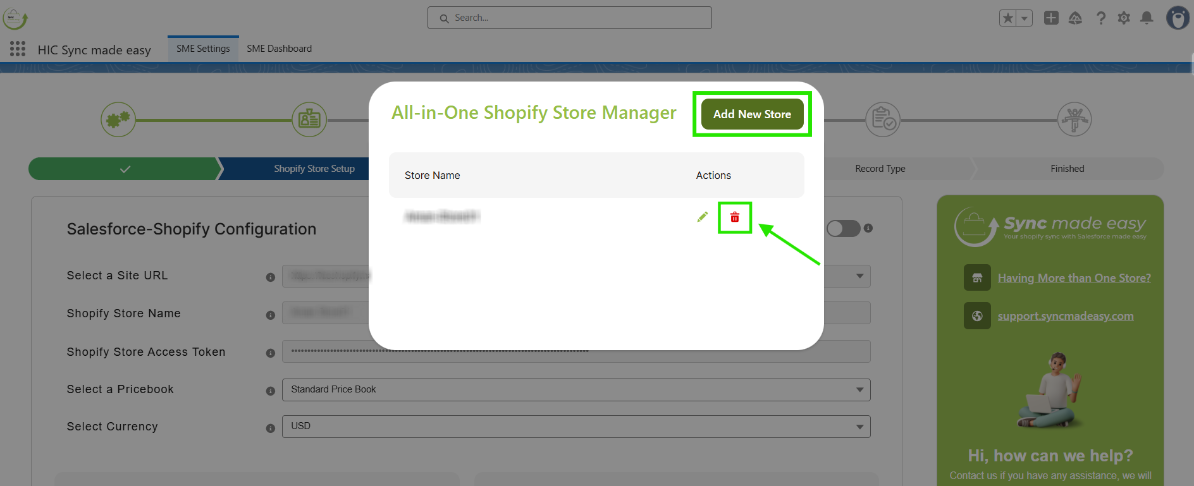Open the Global Actions plus icon
This screenshot has width=1194, height=486.
(1051, 18)
